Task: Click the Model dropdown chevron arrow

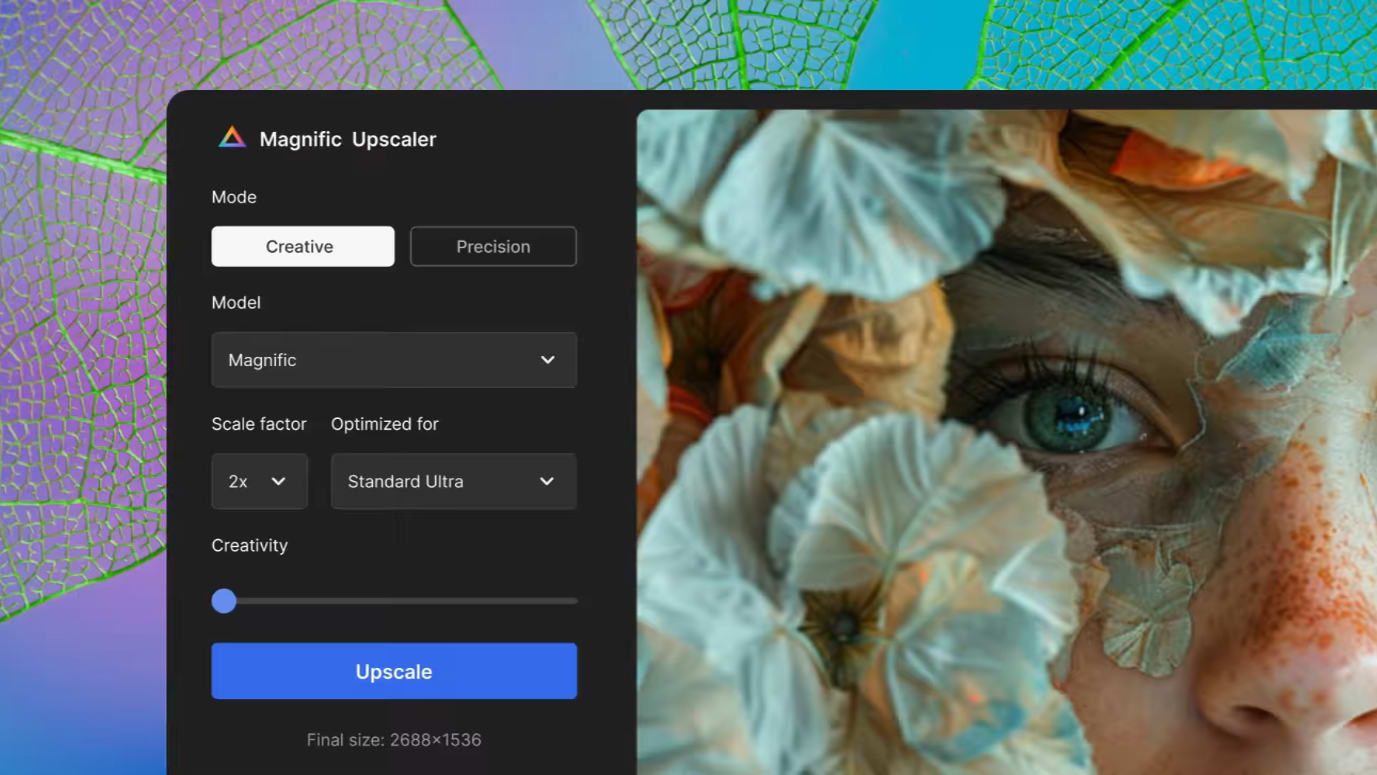Action: (548, 360)
